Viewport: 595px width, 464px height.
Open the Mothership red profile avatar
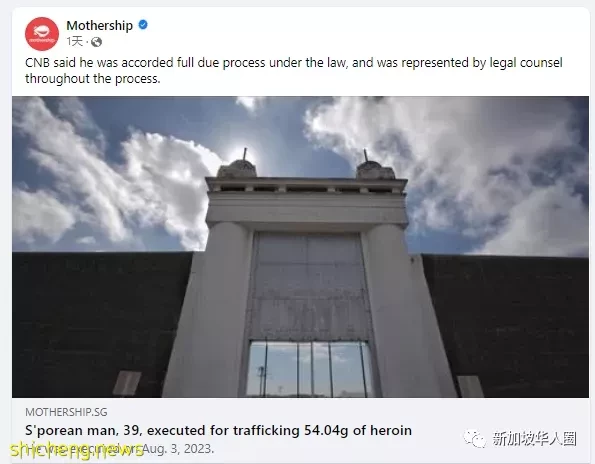pos(42,33)
